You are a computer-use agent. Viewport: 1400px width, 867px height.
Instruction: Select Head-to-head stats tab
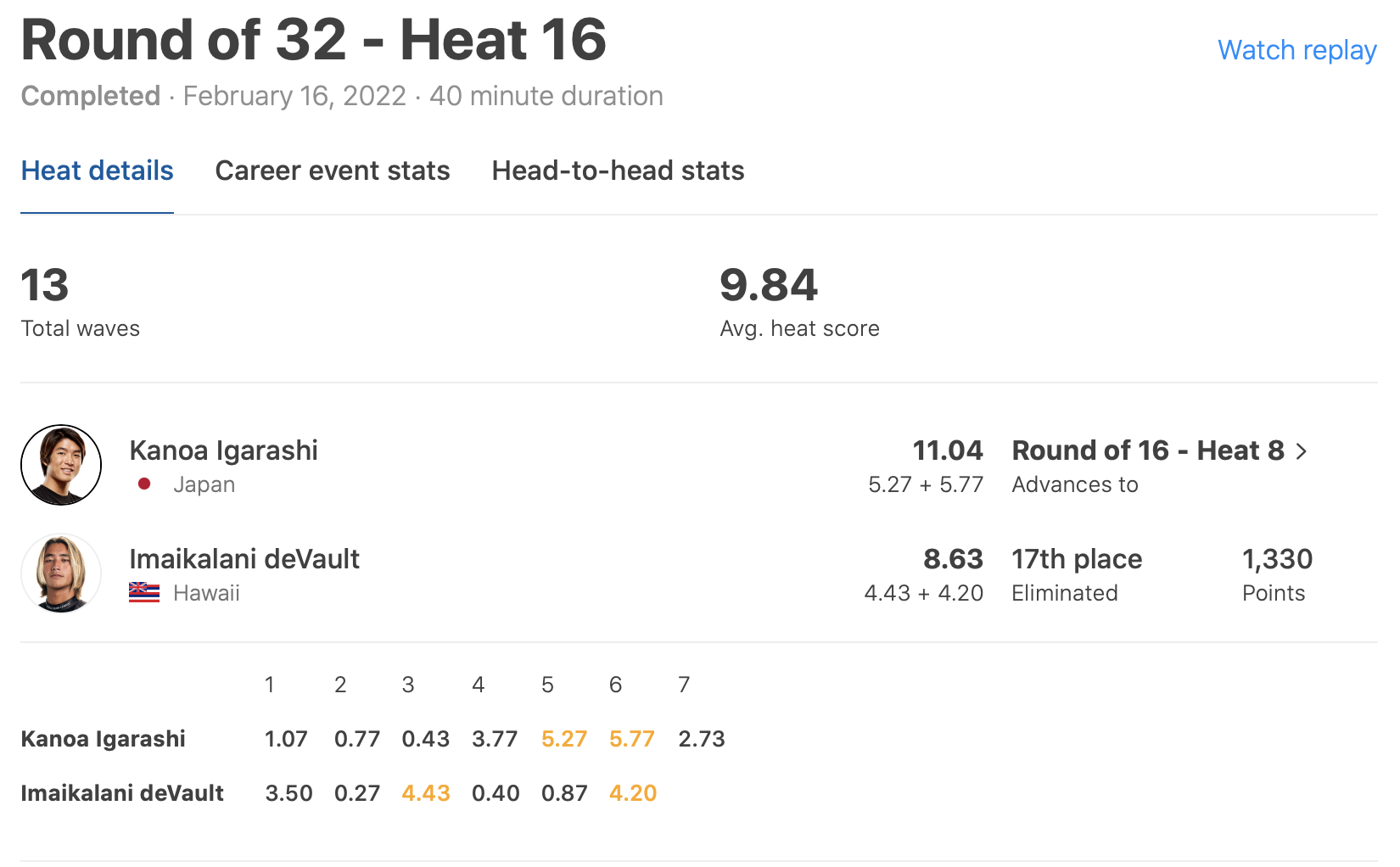(618, 171)
